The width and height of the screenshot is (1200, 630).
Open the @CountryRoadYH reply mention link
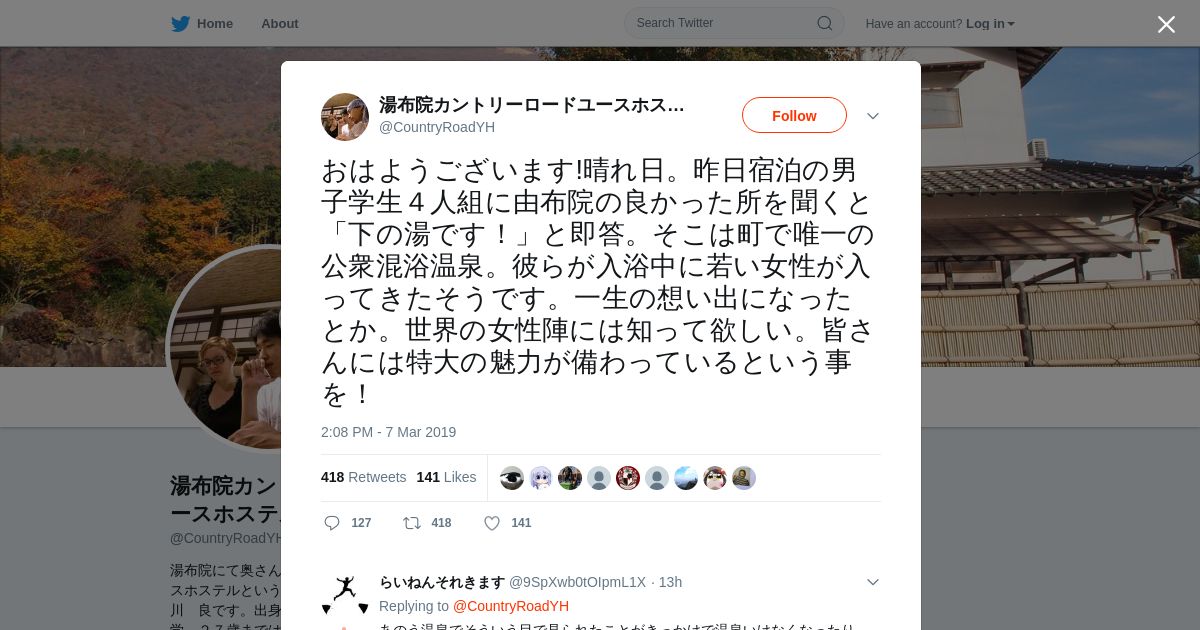tap(511, 606)
